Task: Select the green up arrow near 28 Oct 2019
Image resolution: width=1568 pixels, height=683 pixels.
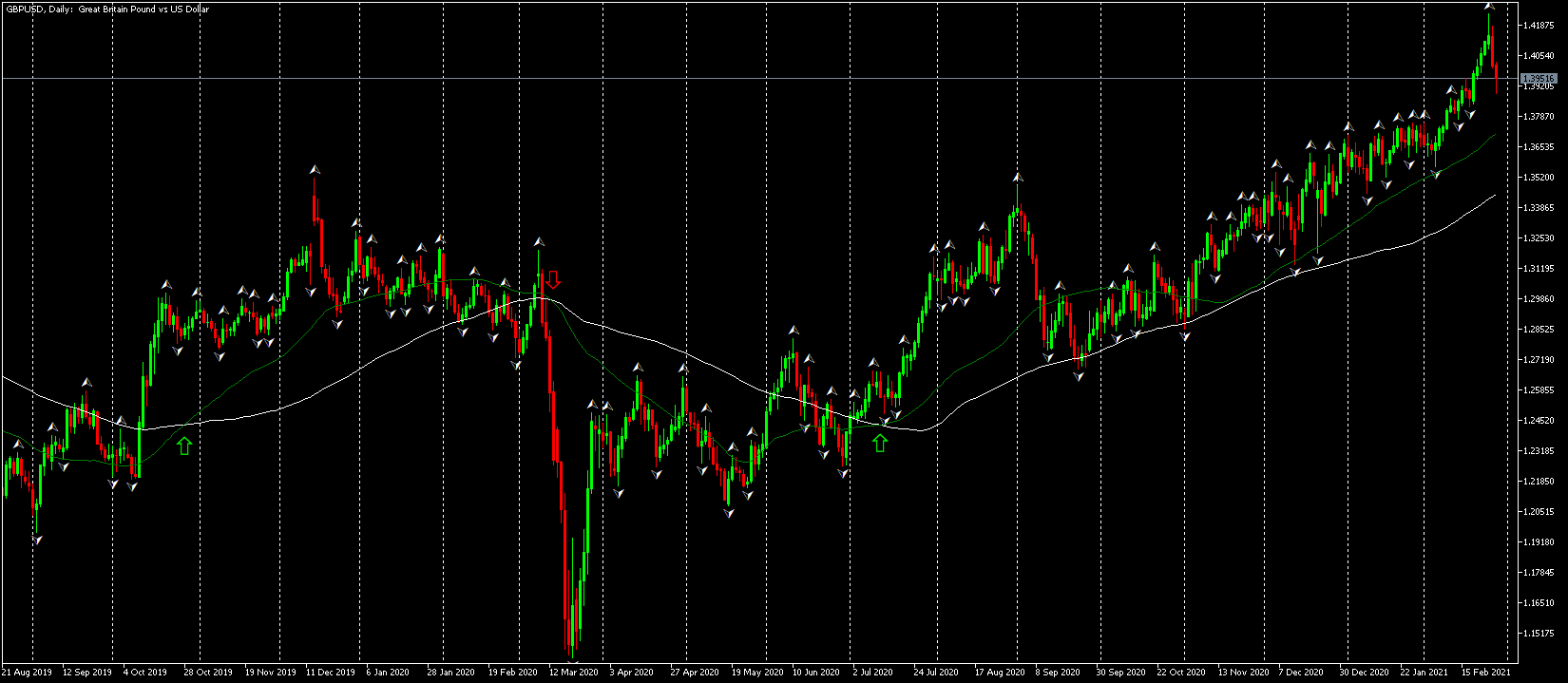Action: 184,445
